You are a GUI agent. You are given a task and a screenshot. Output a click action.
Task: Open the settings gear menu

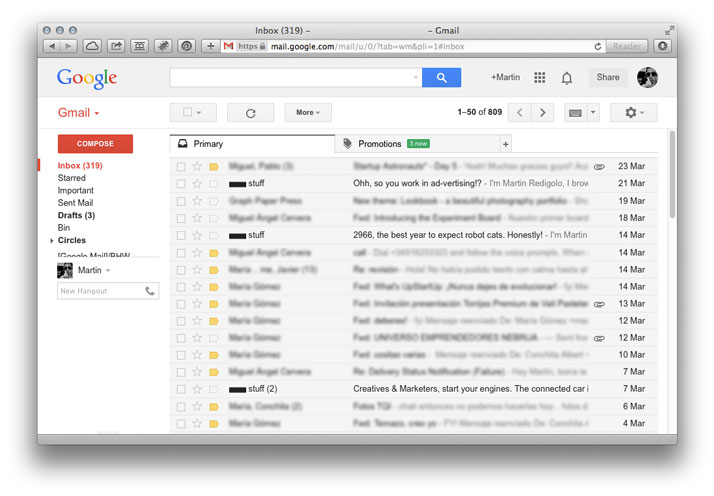click(633, 112)
